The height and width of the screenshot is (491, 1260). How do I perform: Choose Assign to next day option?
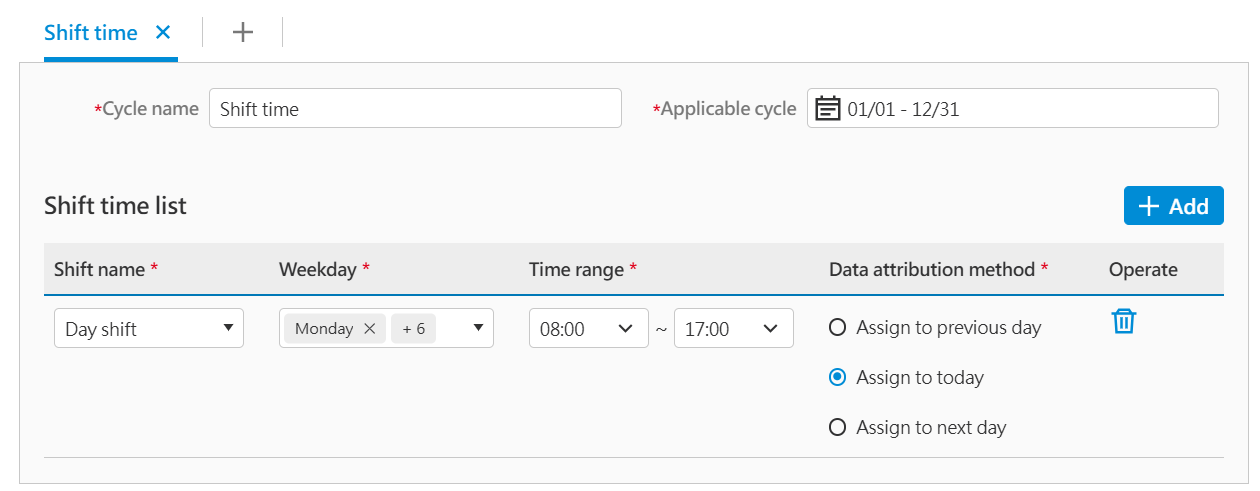click(x=838, y=427)
